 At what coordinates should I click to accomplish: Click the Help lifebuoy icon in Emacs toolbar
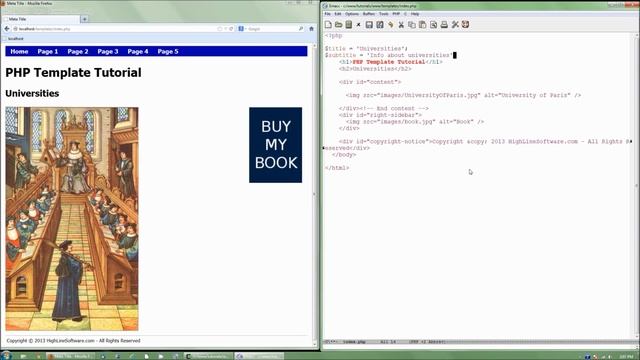point(465,25)
